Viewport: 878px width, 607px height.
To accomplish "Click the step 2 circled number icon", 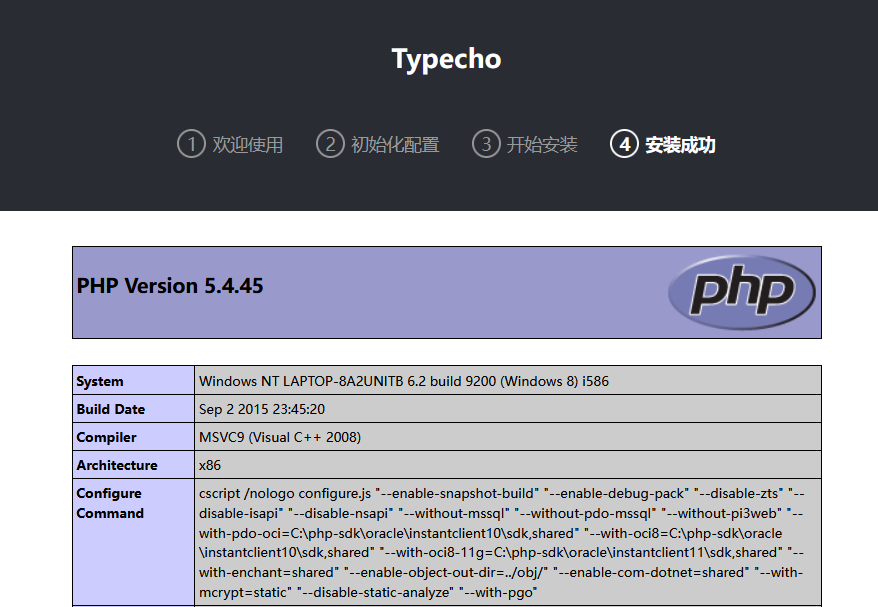I will pos(329,144).
